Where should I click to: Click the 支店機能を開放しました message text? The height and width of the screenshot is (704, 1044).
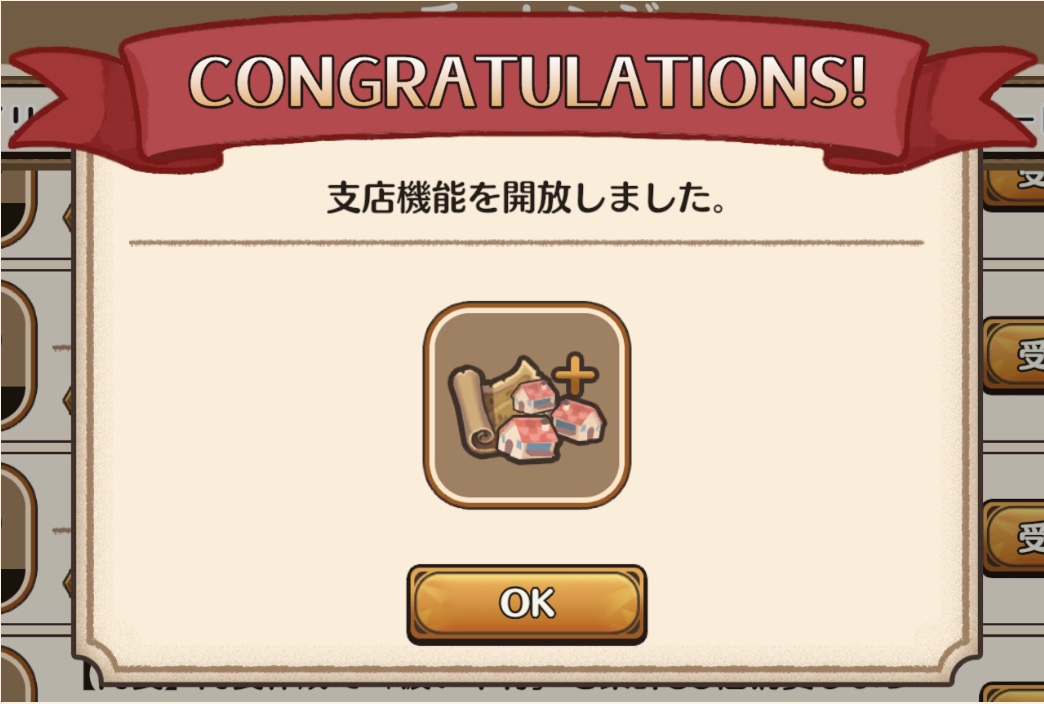point(526,198)
